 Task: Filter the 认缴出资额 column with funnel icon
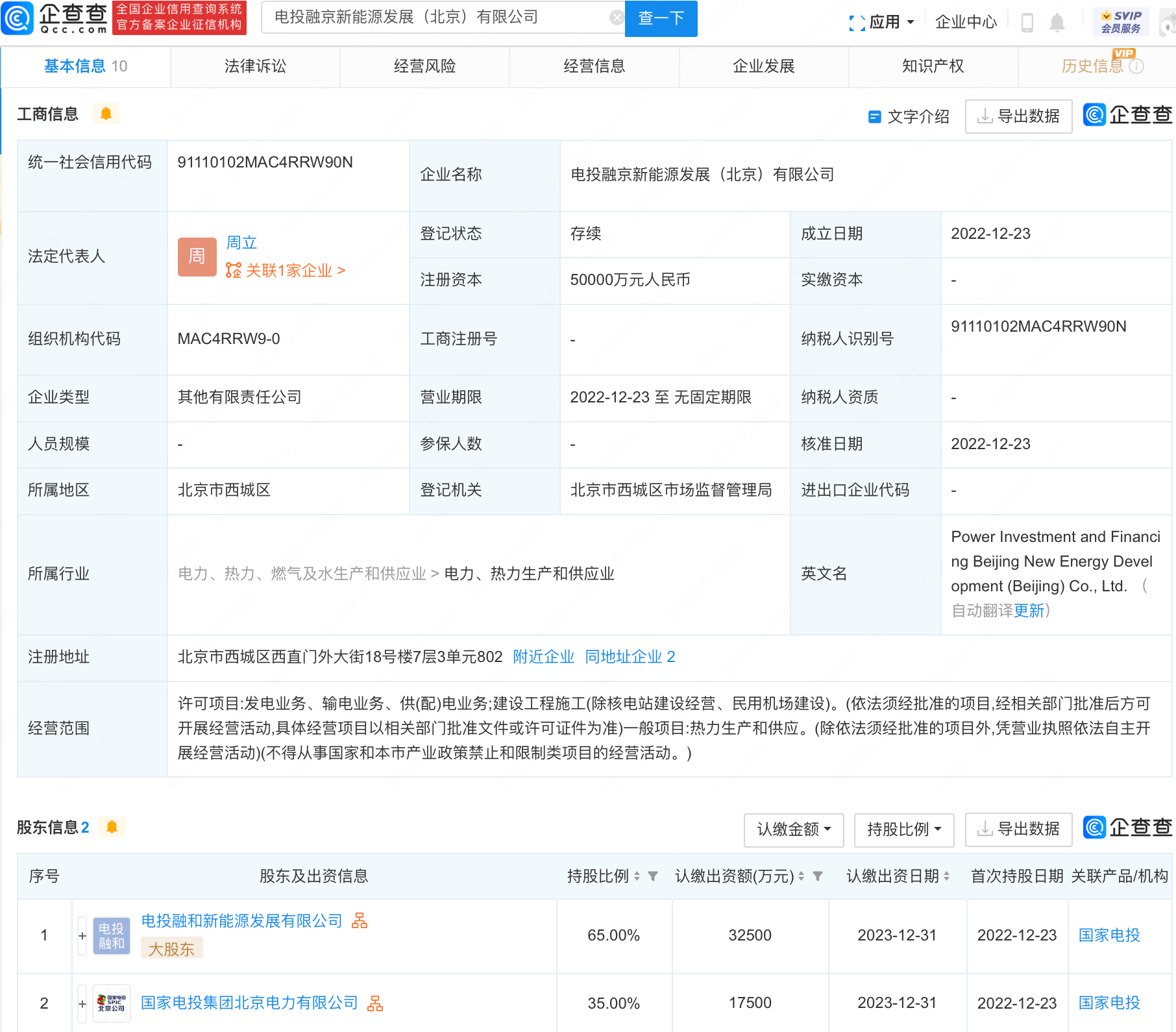pyautogui.click(x=818, y=876)
